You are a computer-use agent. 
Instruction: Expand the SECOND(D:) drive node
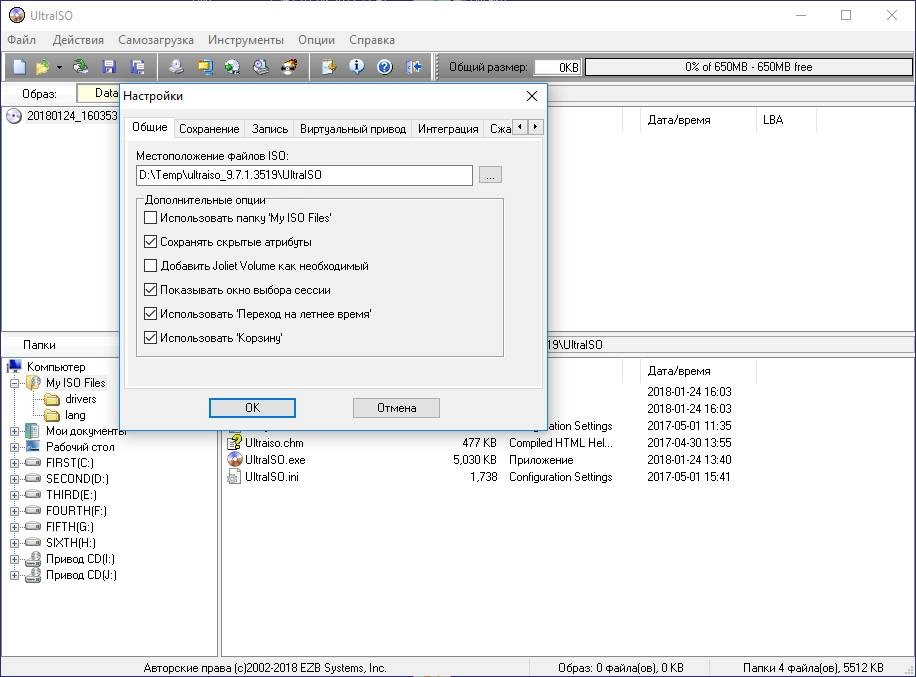(15, 479)
